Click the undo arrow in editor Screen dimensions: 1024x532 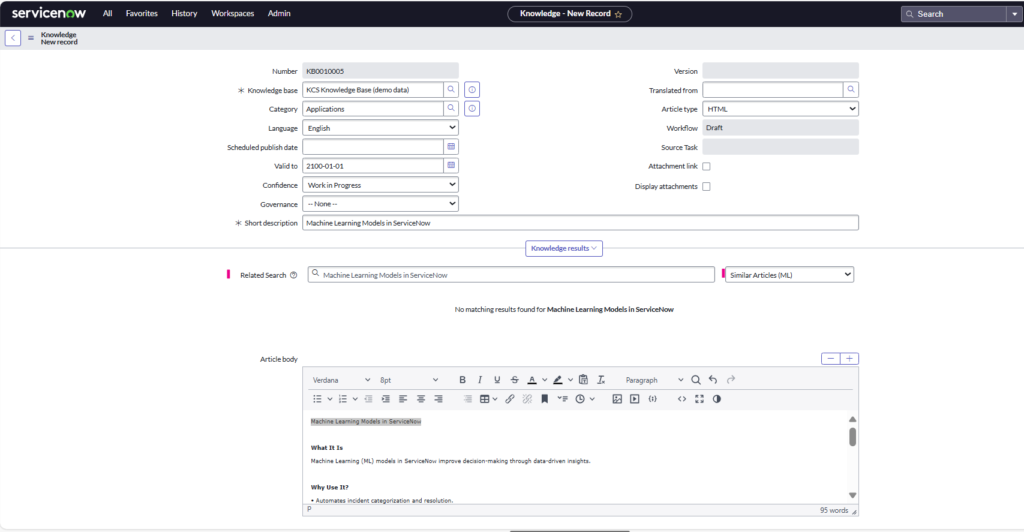coord(713,380)
